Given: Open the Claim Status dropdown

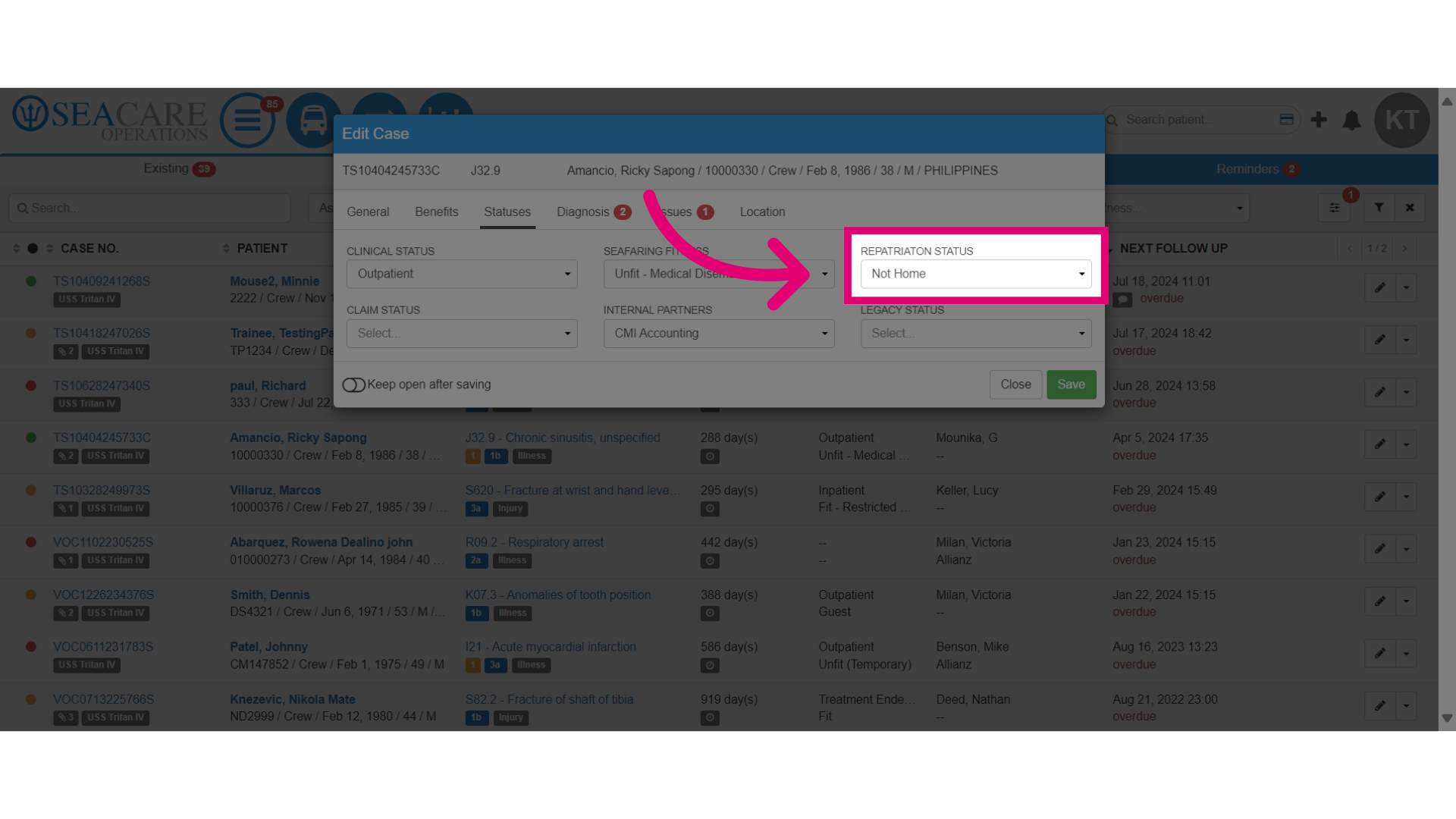Looking at the screenshot, I should pos(462,334).
